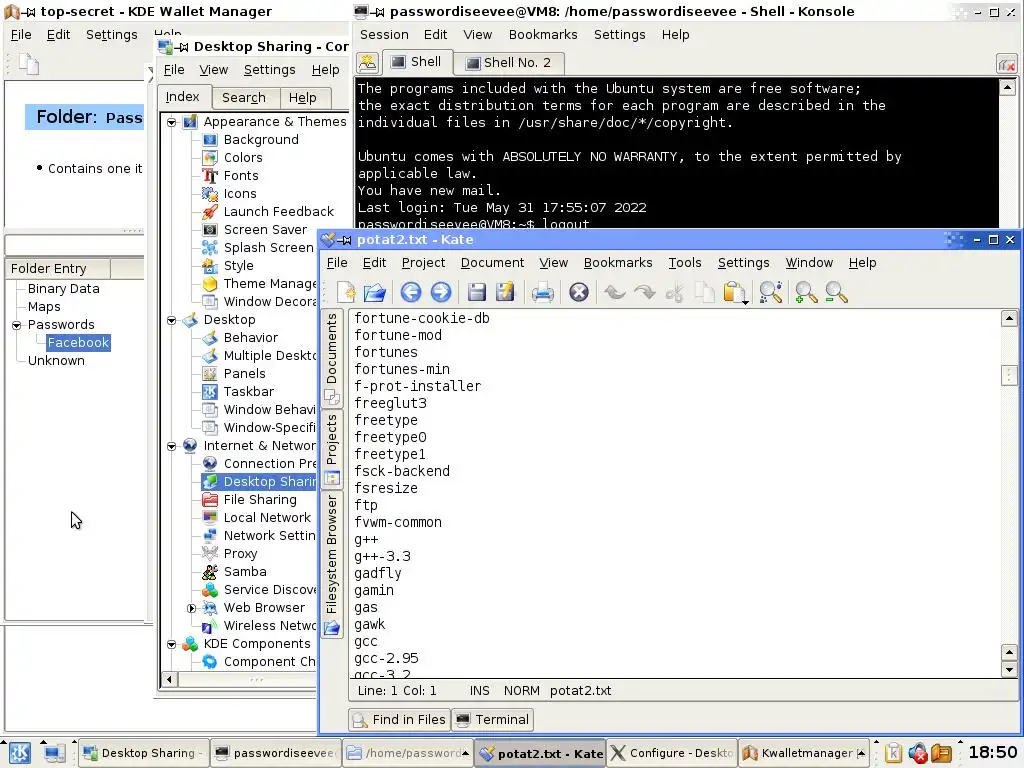
Task: Click the Kate editor scroll up arrow
Action: [x=1009, y=319]
